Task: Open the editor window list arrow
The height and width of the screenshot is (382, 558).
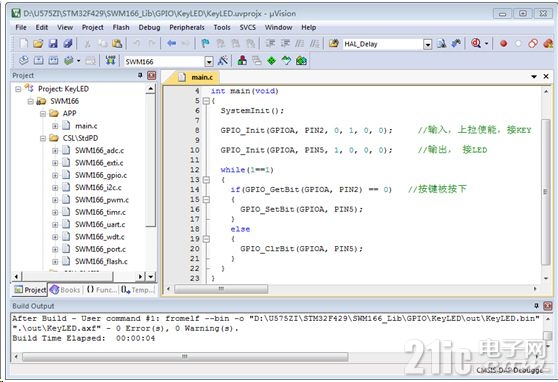Action: 534,77
